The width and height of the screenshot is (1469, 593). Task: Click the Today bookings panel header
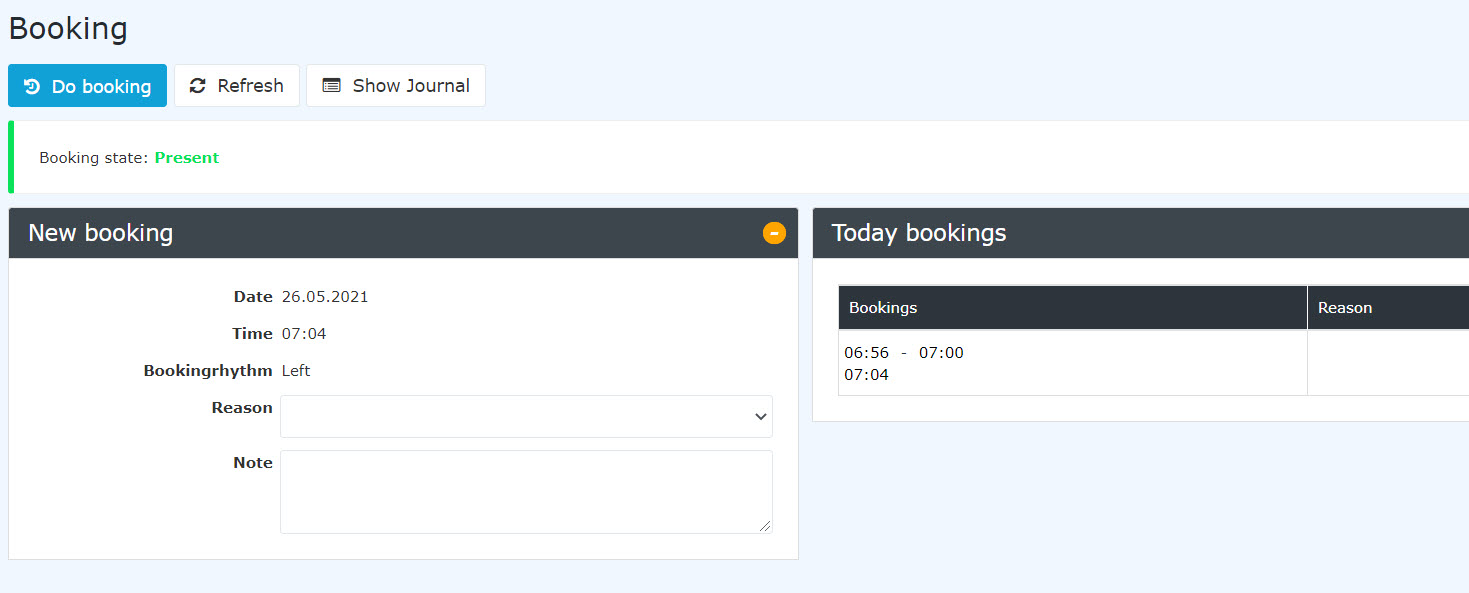pyautogui.click(x=1140, y=233)
